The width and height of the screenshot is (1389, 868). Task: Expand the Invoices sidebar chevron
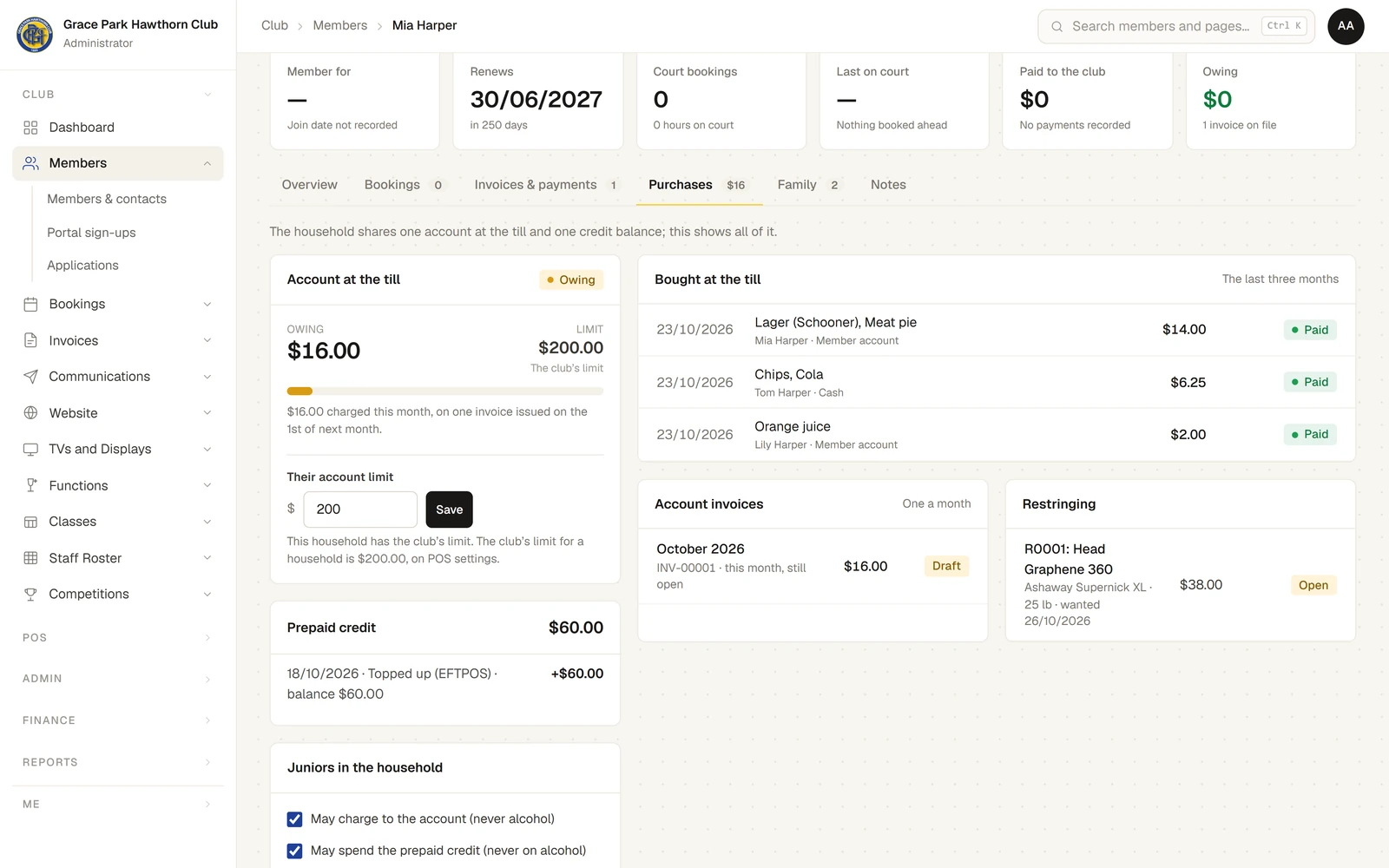207,340
